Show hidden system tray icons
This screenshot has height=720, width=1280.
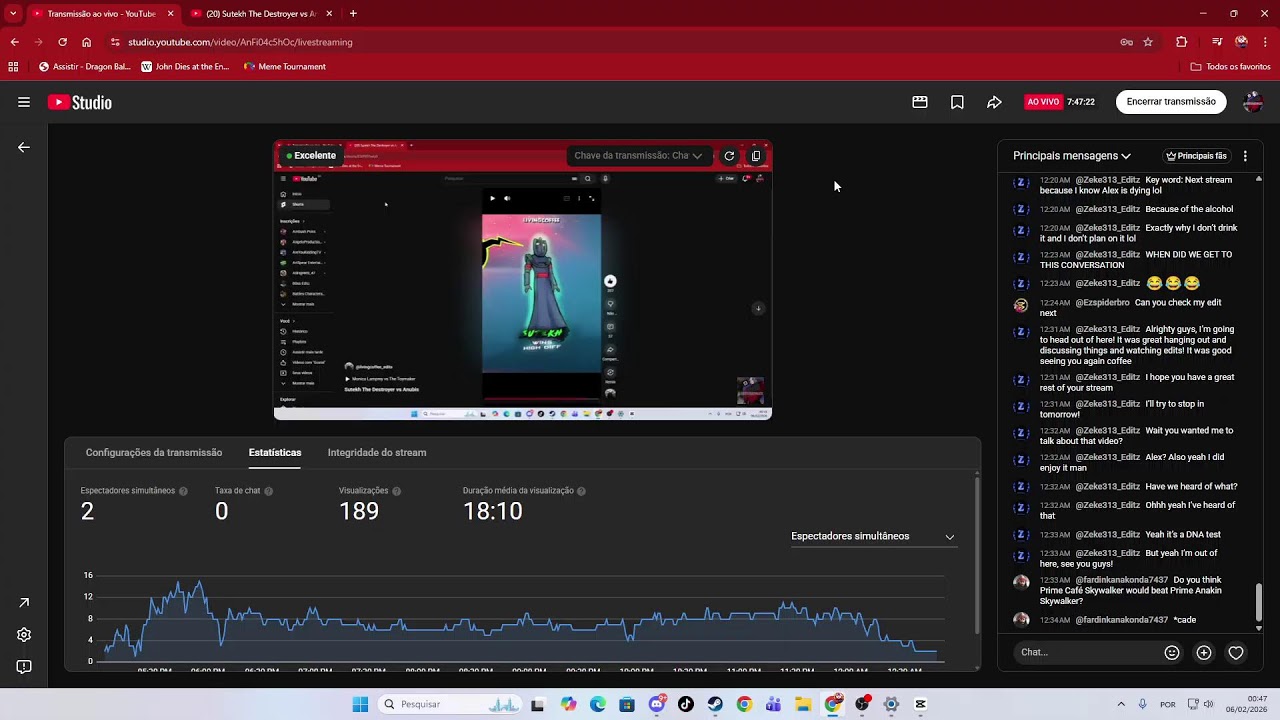pos(1121,704)
